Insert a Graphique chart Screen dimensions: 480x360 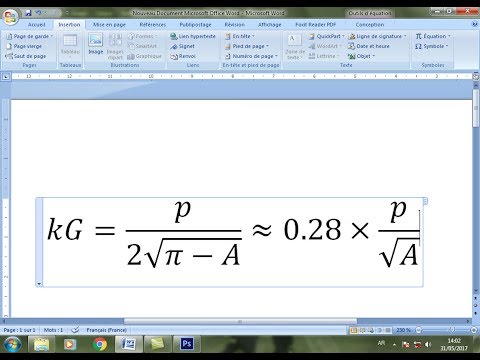click(x=144, y=56)
